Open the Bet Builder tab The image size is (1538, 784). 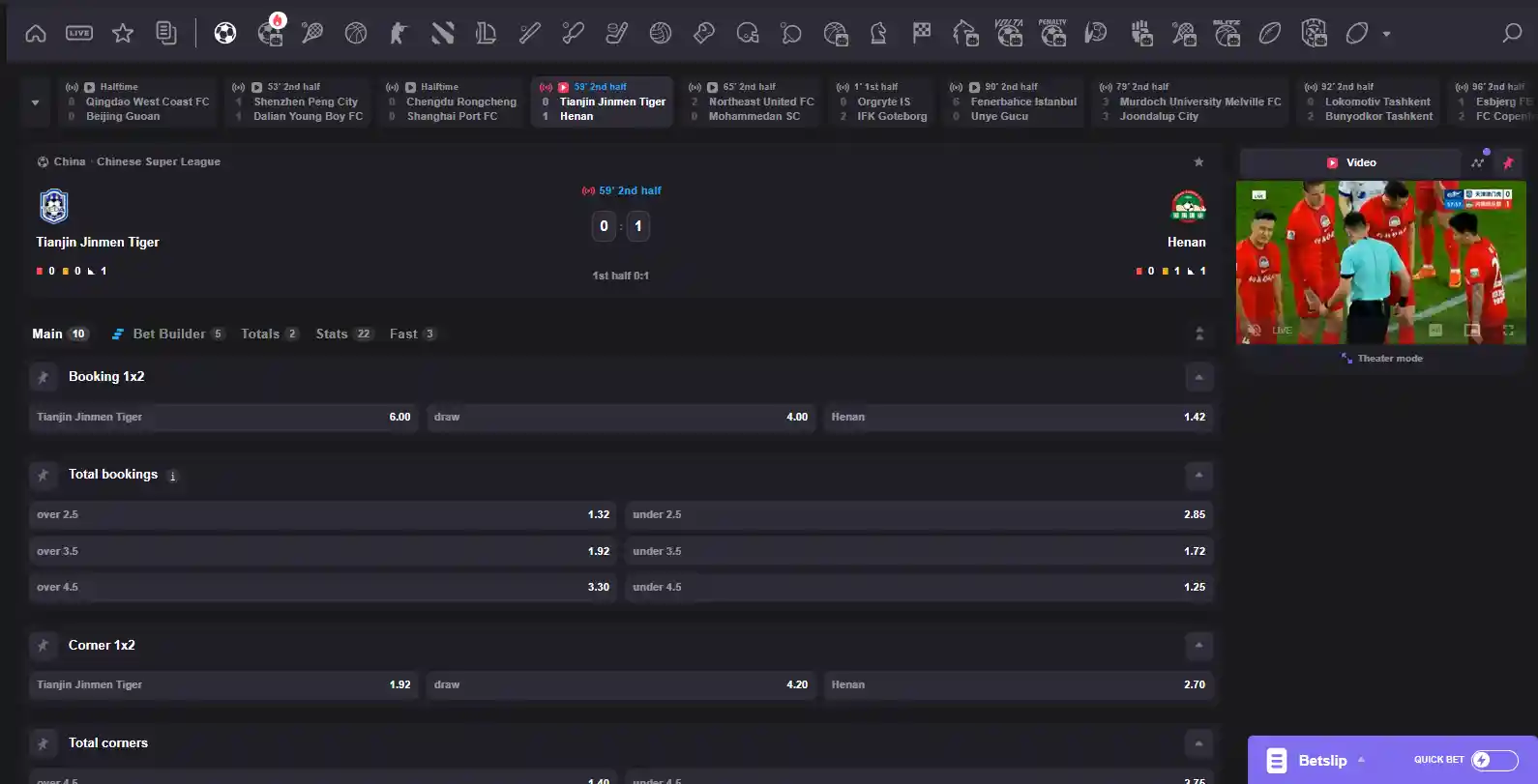(x=168, y=334)
